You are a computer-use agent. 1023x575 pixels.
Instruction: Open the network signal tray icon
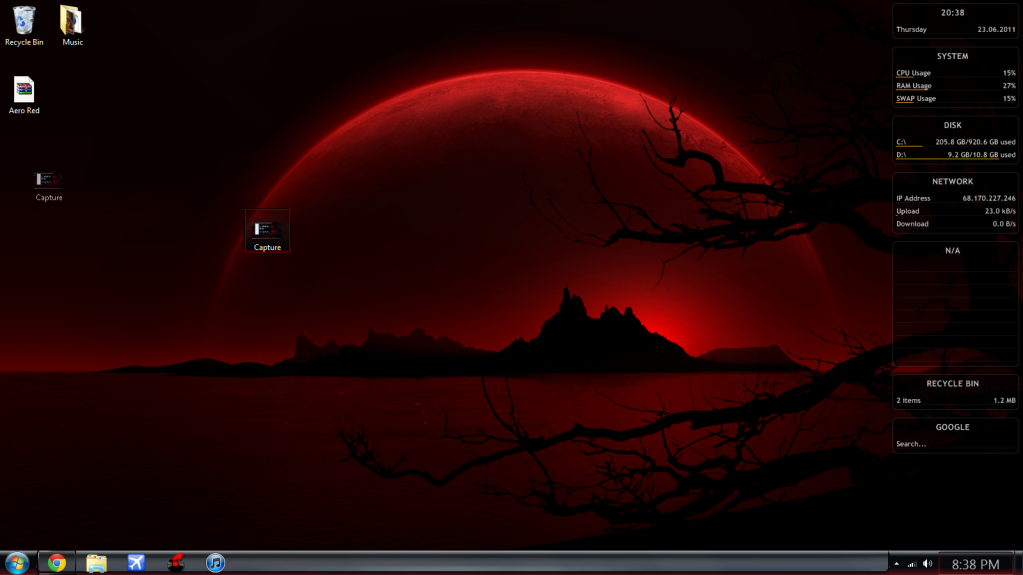[x=911, y=564]
